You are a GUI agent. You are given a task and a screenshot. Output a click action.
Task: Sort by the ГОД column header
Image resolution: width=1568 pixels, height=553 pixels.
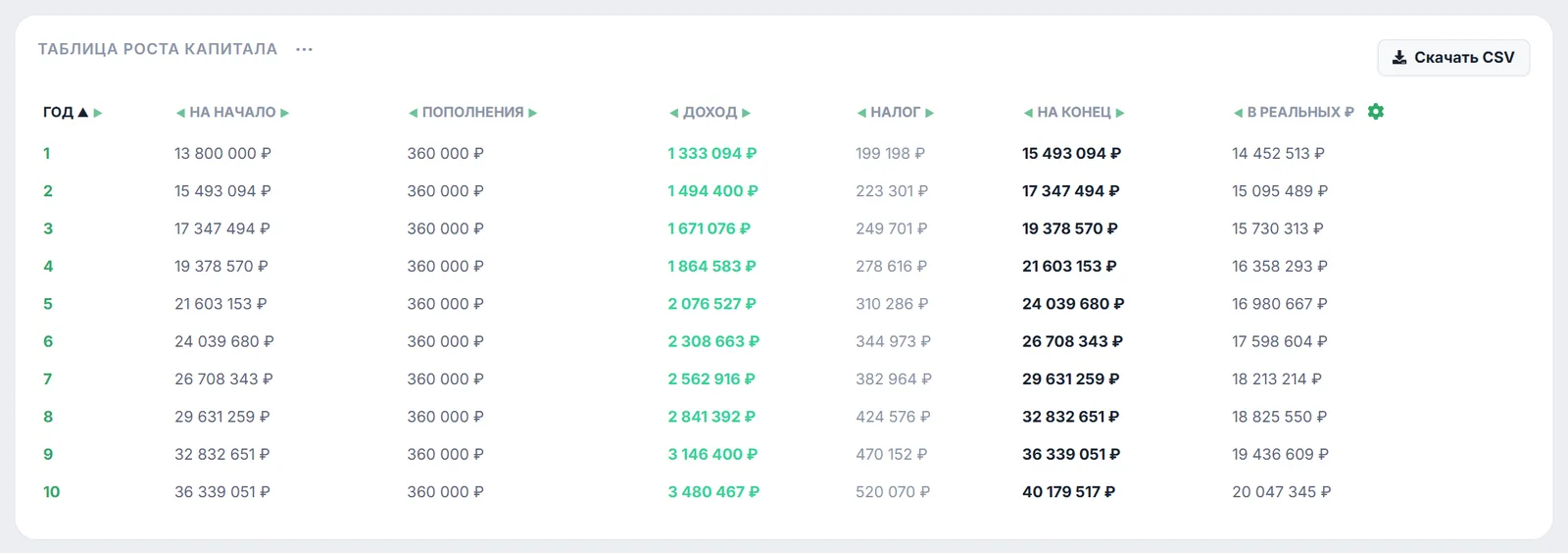click(x=58, y=113)
